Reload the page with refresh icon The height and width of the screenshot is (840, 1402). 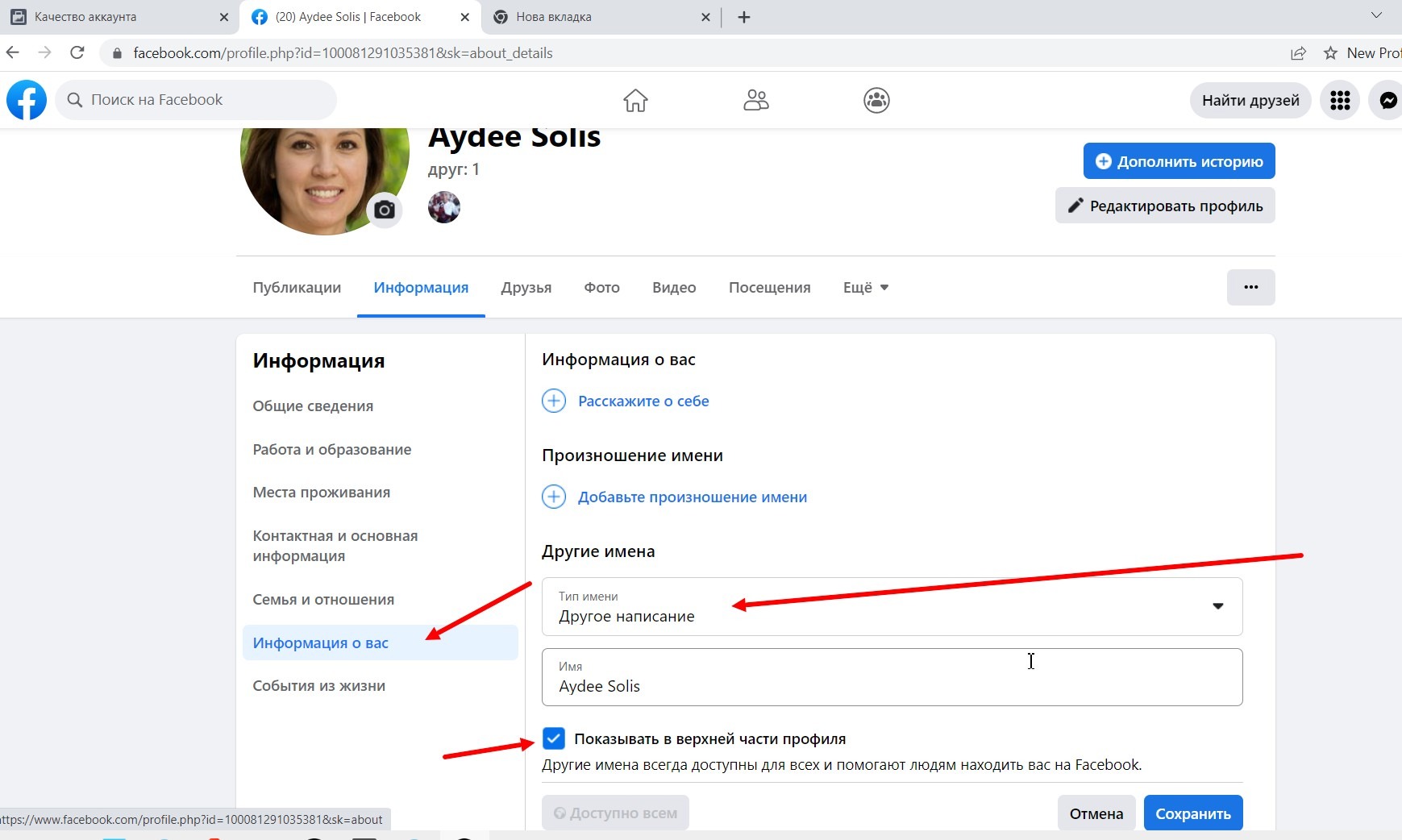[77, 52]
